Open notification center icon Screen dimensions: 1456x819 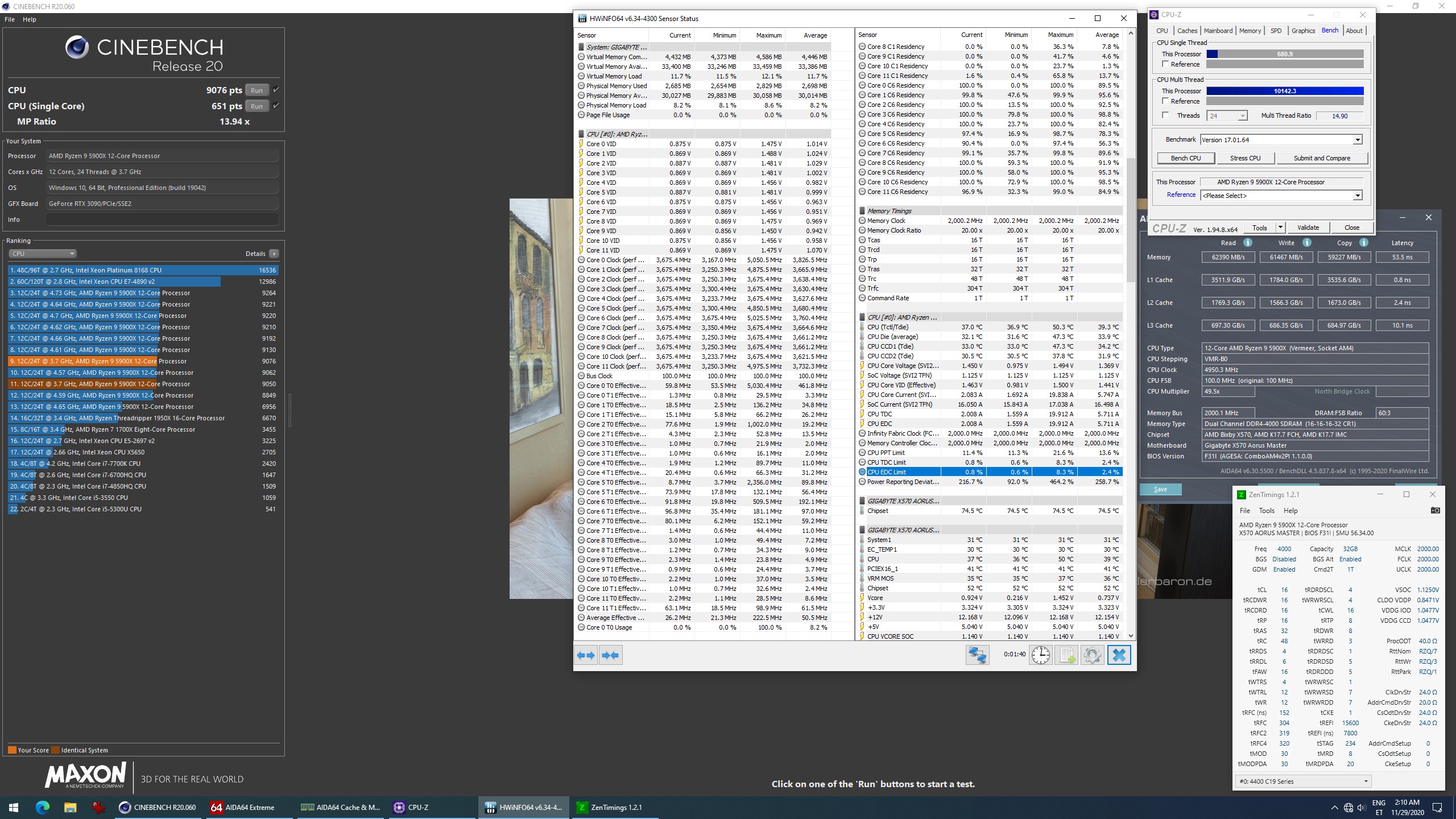(x=1437, y=808)
